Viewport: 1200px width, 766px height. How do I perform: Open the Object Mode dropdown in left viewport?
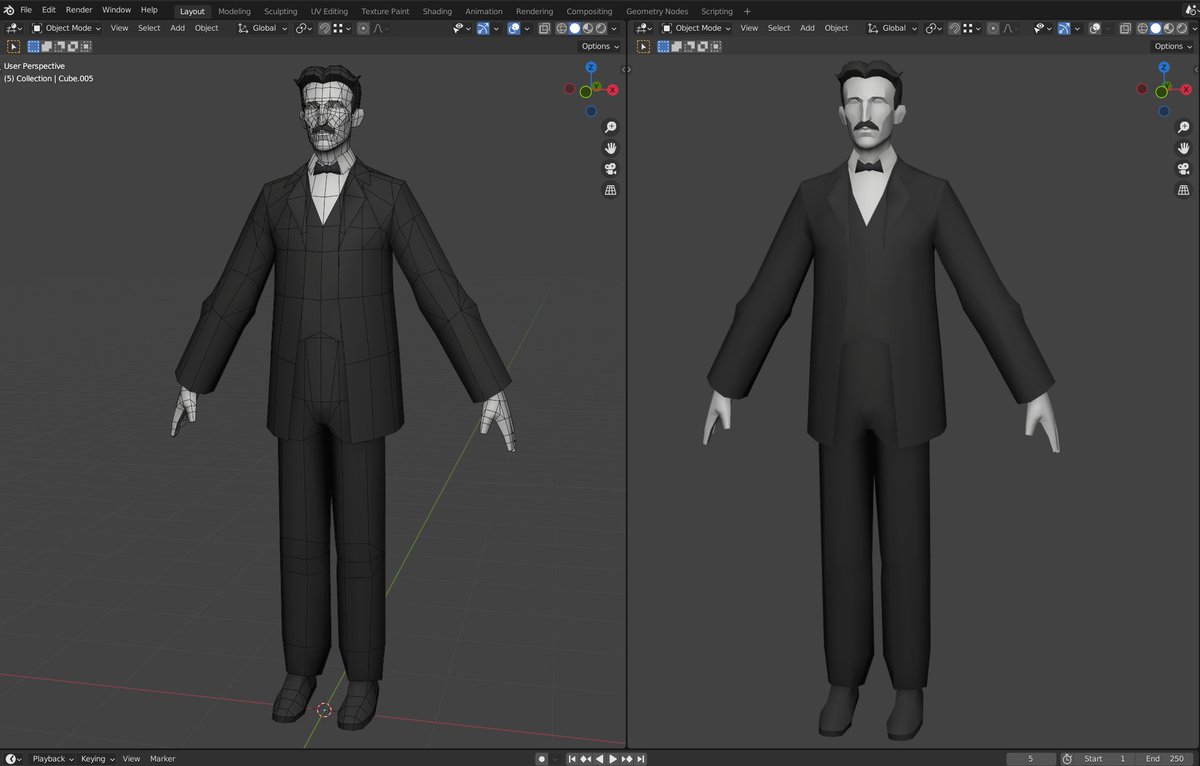point(66,28)
